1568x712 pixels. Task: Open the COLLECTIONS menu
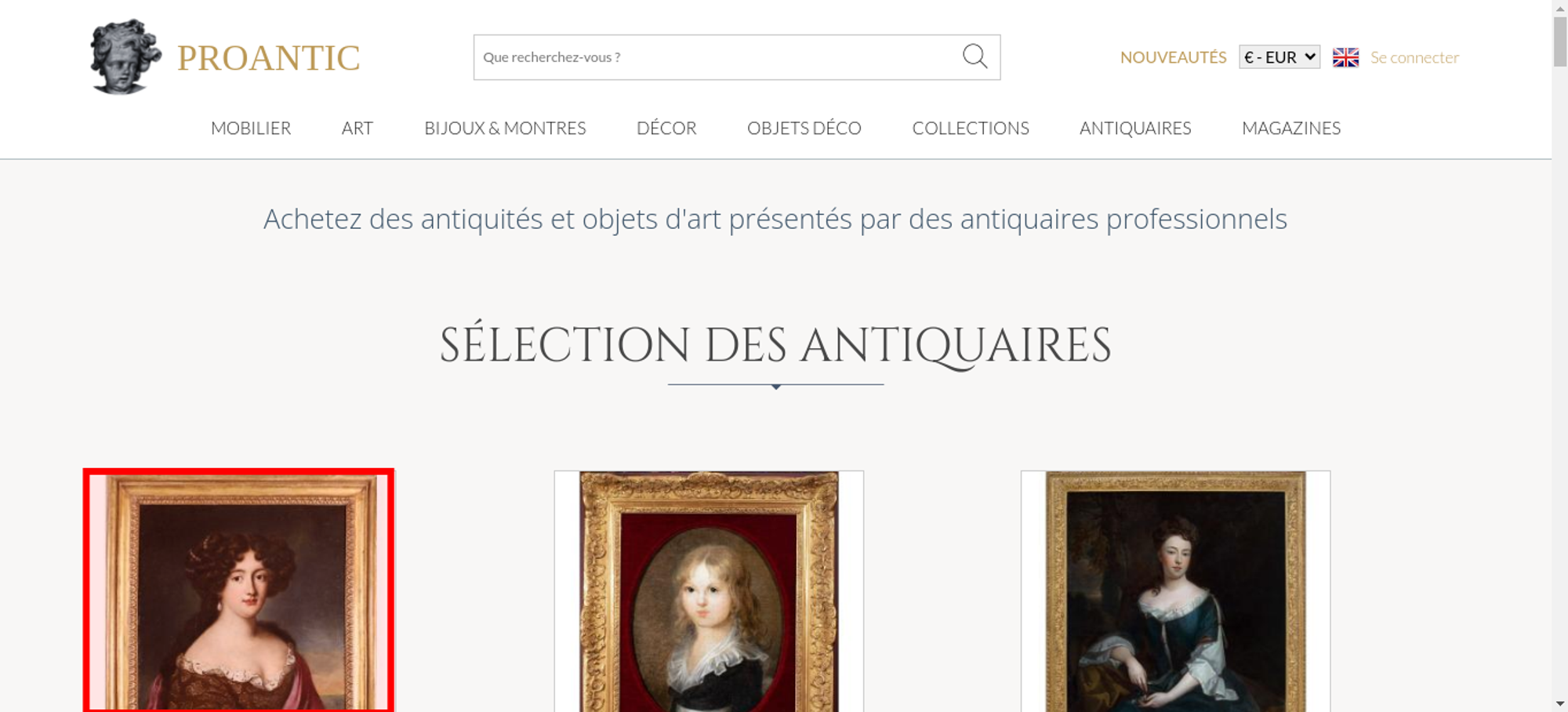click(x=971, y=128)
